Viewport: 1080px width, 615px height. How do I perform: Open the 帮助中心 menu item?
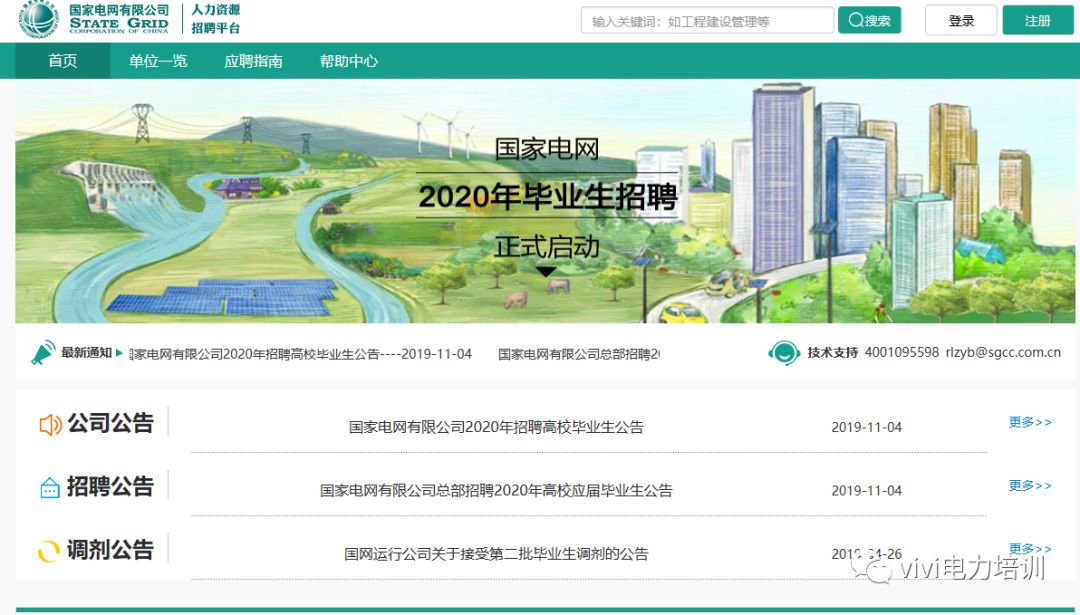pos(349,61)
